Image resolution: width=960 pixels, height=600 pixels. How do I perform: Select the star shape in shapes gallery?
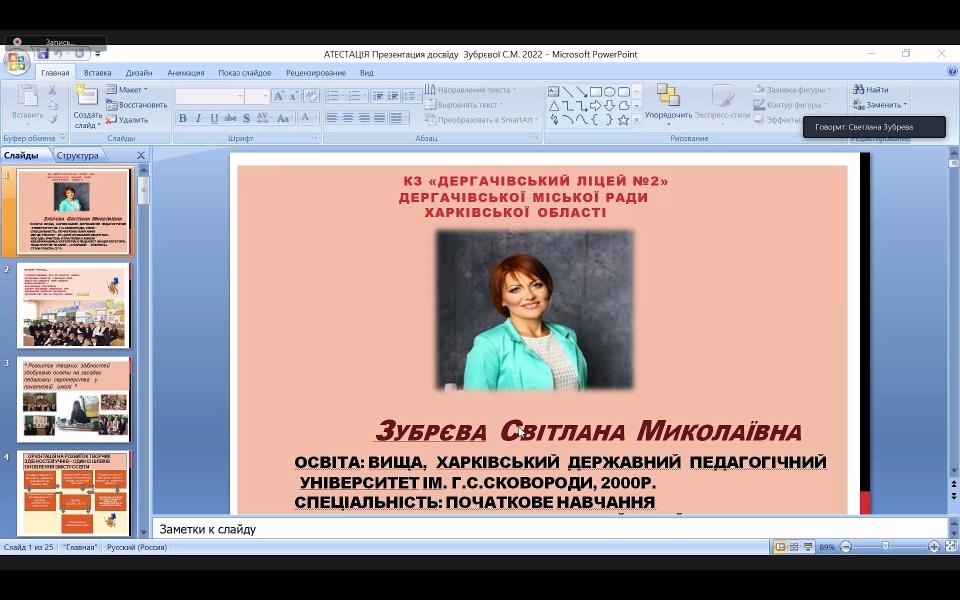[623, 120]
